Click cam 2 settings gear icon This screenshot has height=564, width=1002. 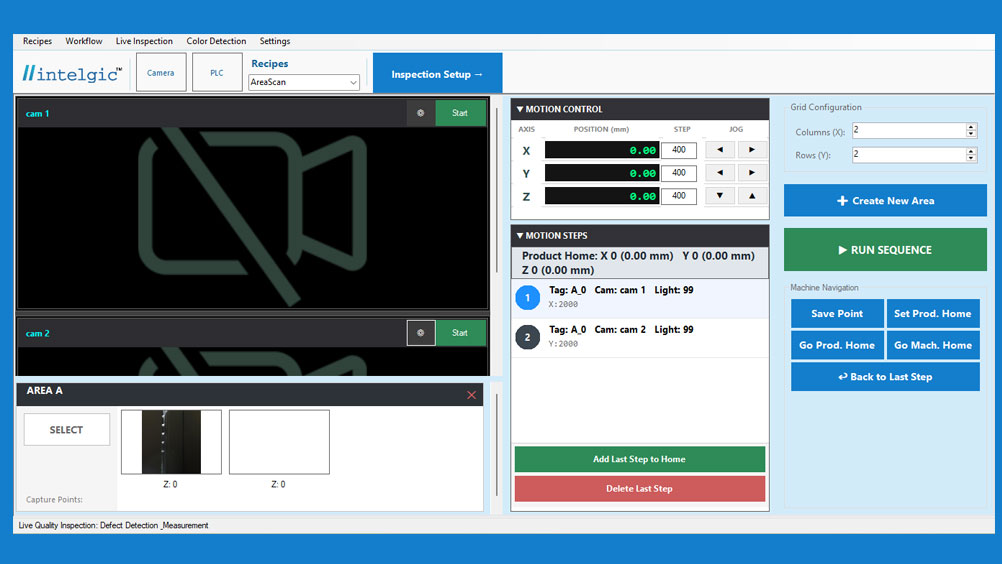click(420, 333)
